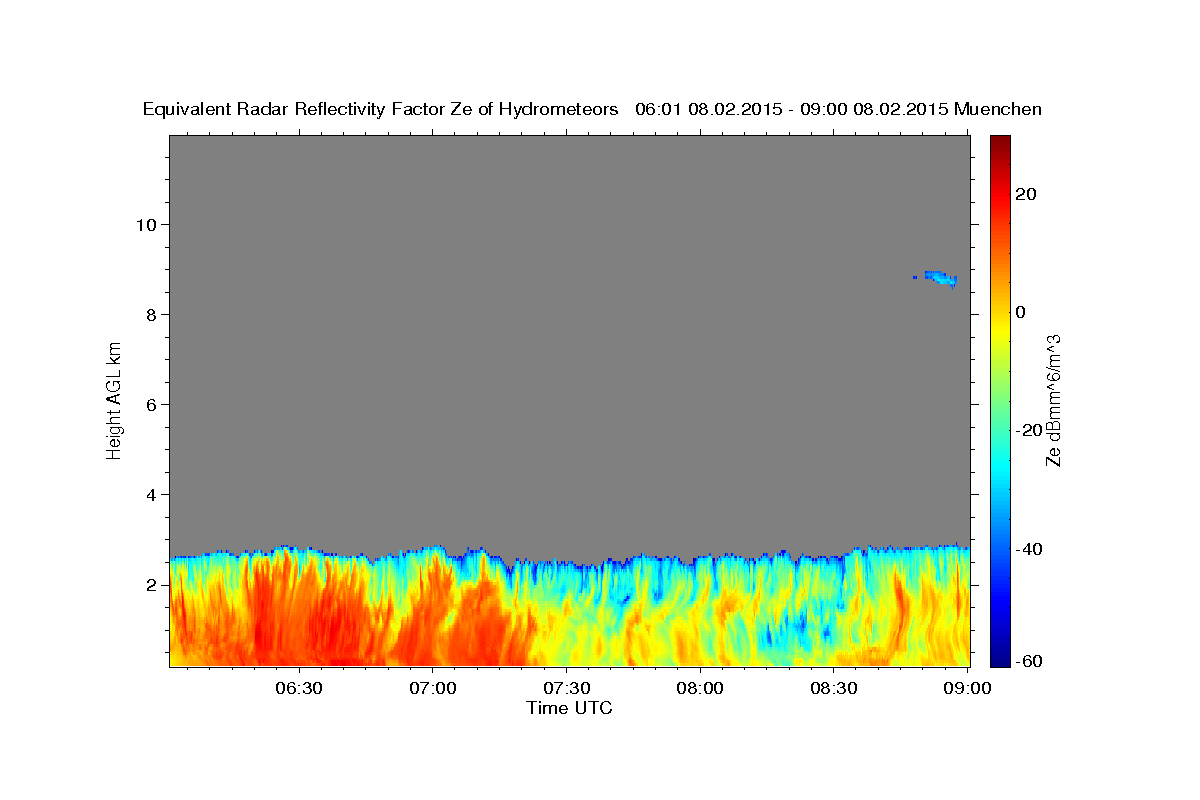The width and height of the screenshot is (1200, 800).
Task: Click the height axis label '4'
Action: (x=153, y=494)
